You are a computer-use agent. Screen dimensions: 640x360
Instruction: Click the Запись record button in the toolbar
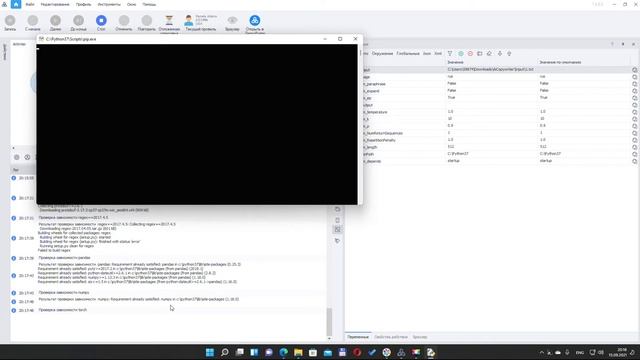point(10,23)
